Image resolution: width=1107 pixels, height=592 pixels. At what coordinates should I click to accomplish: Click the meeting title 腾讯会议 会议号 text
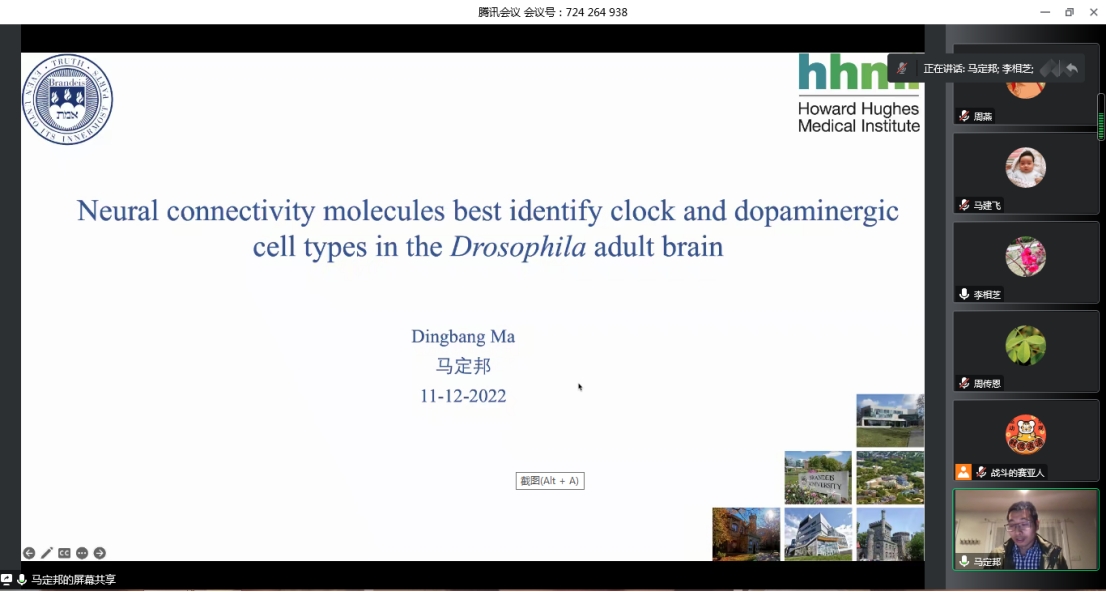(553, 12)
